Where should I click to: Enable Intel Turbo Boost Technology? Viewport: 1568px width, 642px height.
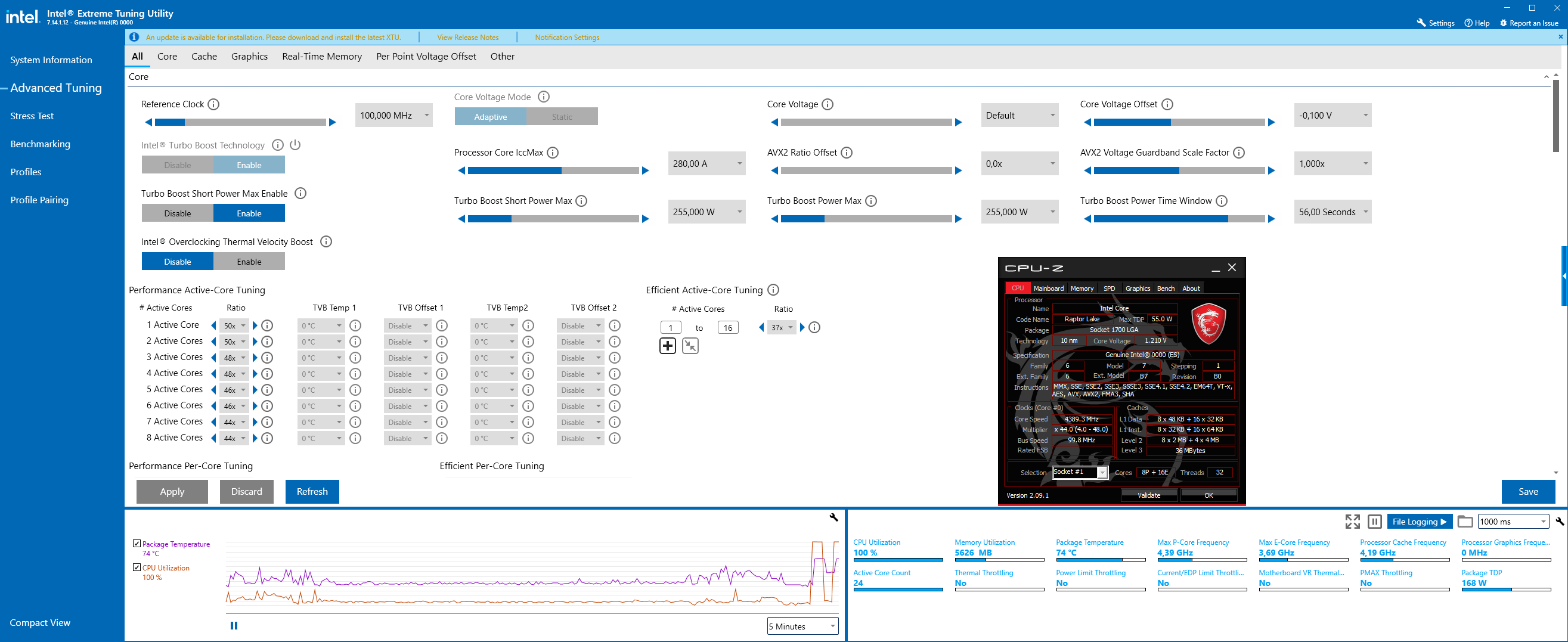249,165
